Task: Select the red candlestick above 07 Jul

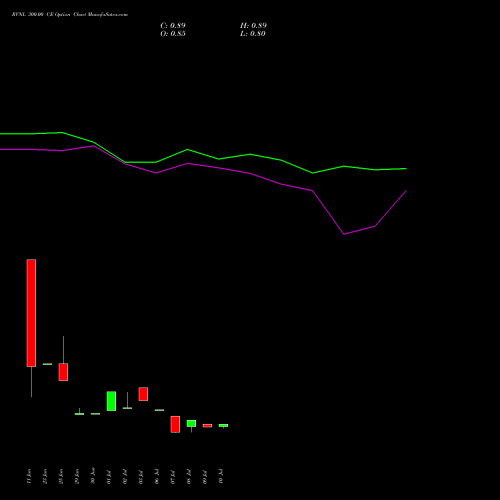Action: (175, 424)
